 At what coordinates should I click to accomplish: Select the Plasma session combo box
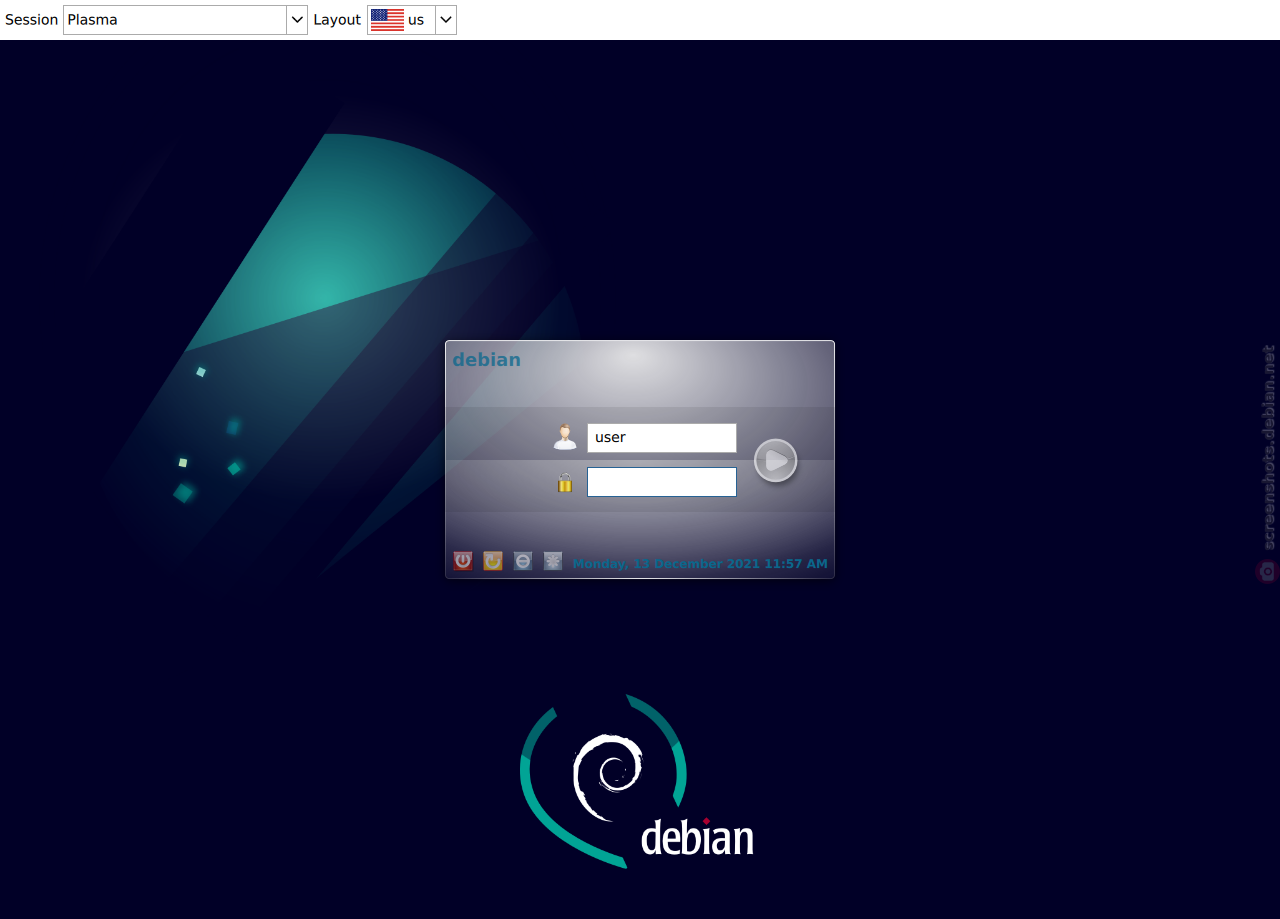pos(185,20)
